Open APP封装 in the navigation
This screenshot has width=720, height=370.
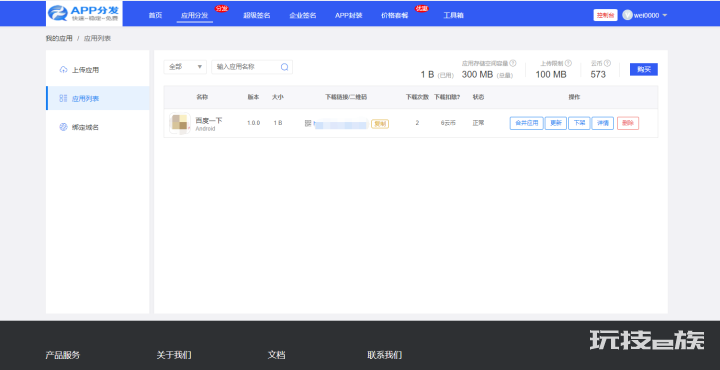[349, 16]
